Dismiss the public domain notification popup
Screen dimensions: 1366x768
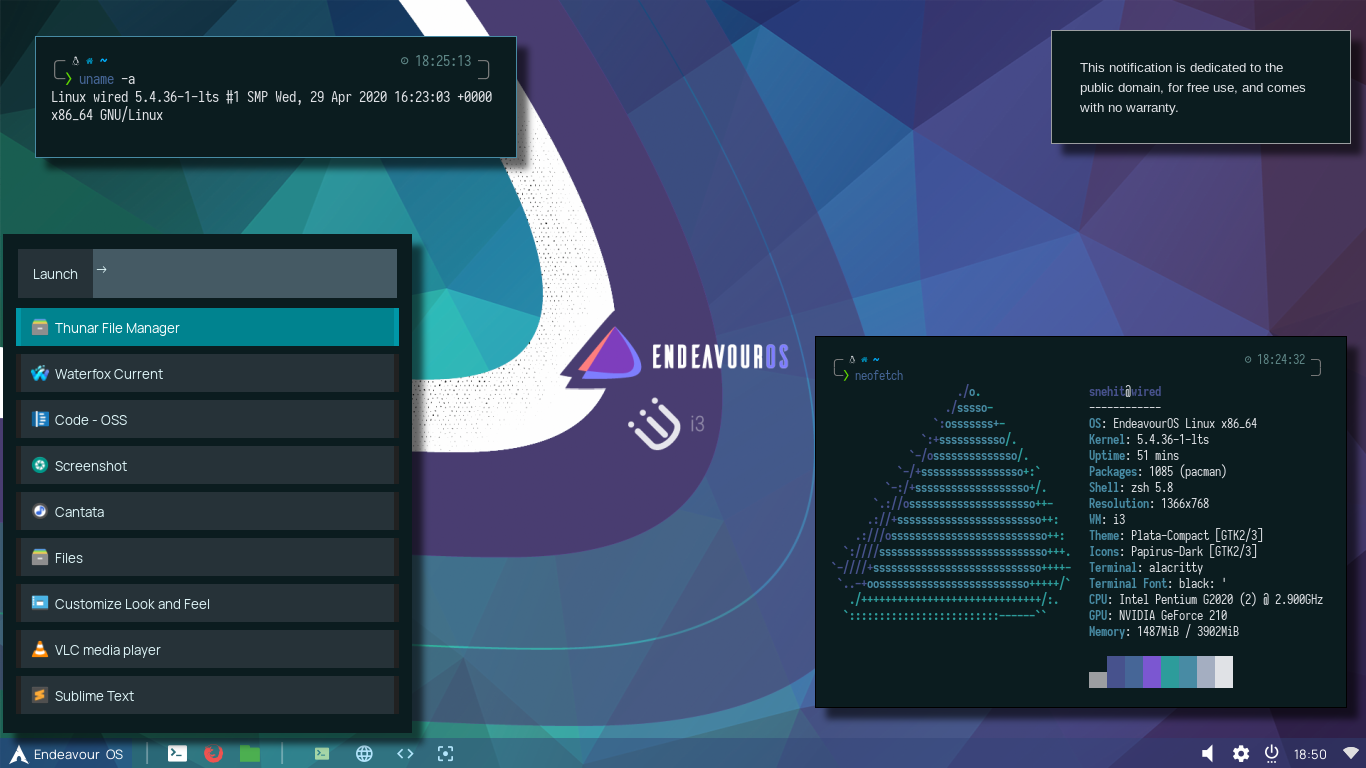[x=1200, y=87]
